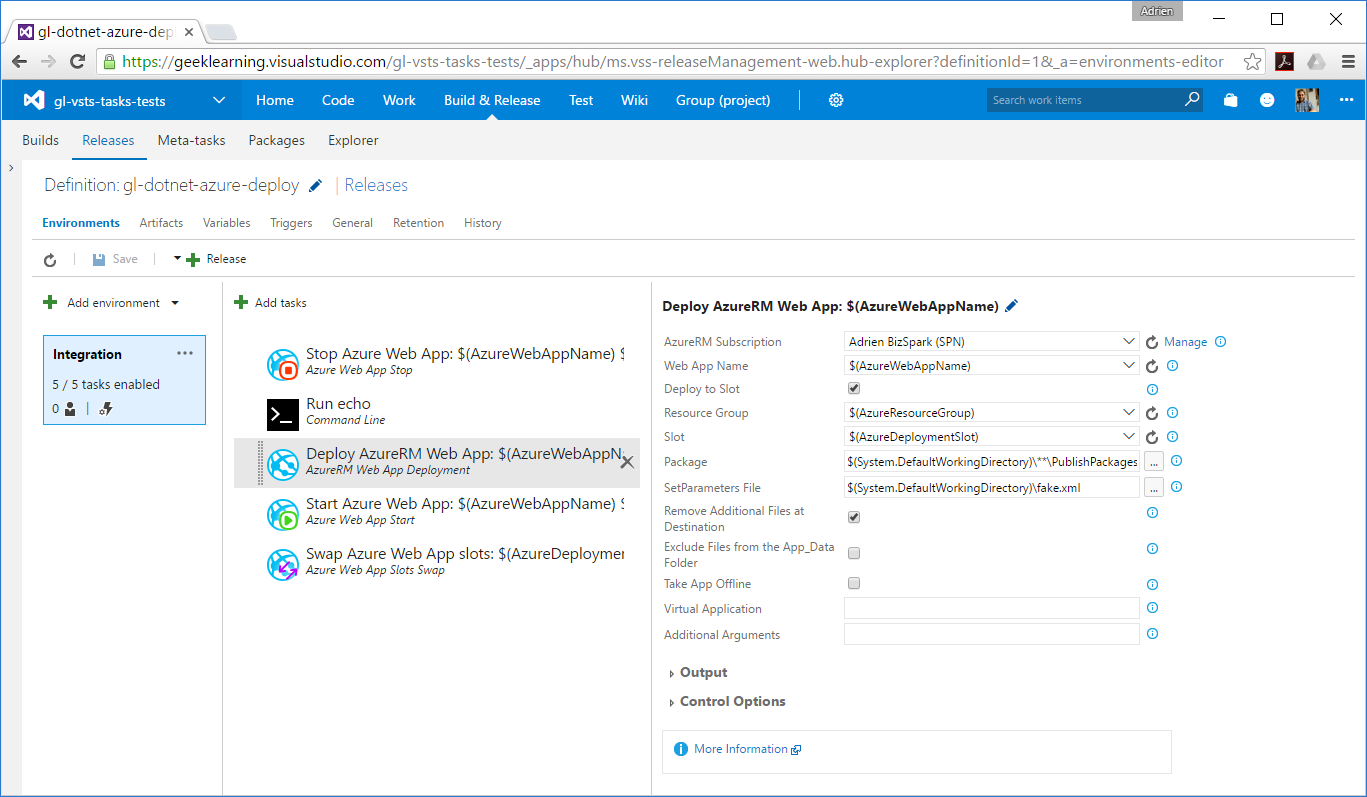
Task: Select the Swap Azure Web App slots task
Action: click(x=437, y=562)
